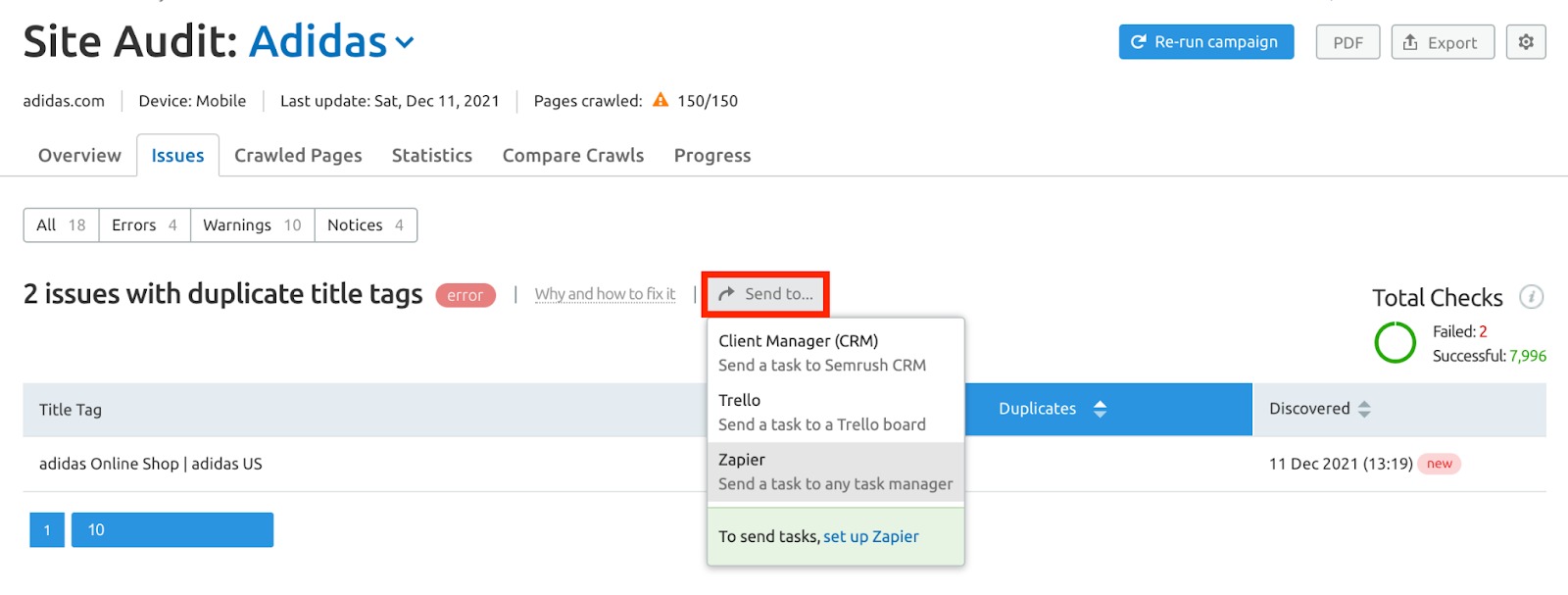The width and height of the screenshot is (1568, 595).
Task: Go to page 1 in pagination
Action: 47,529
